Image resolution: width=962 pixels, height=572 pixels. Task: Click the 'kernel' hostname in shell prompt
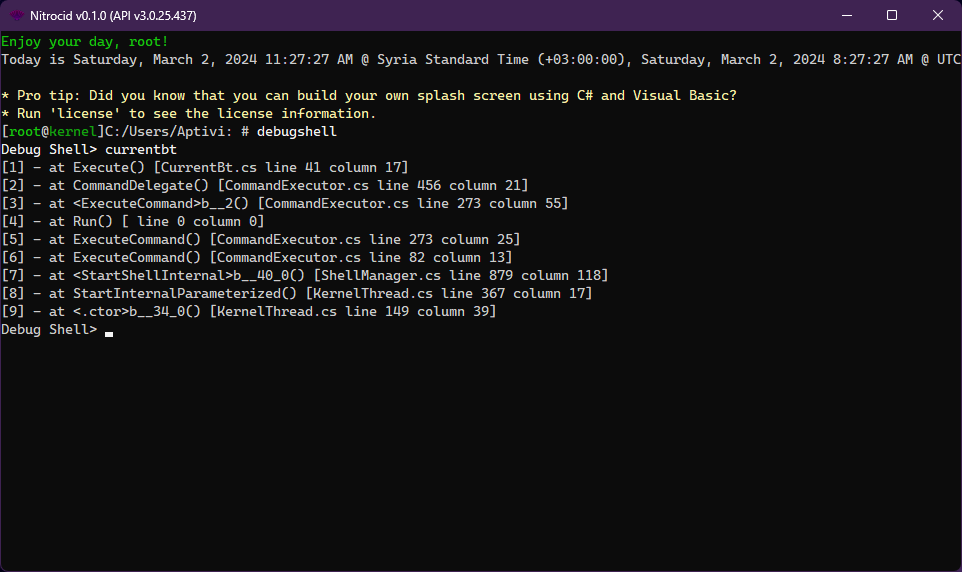tap(73, 132)
